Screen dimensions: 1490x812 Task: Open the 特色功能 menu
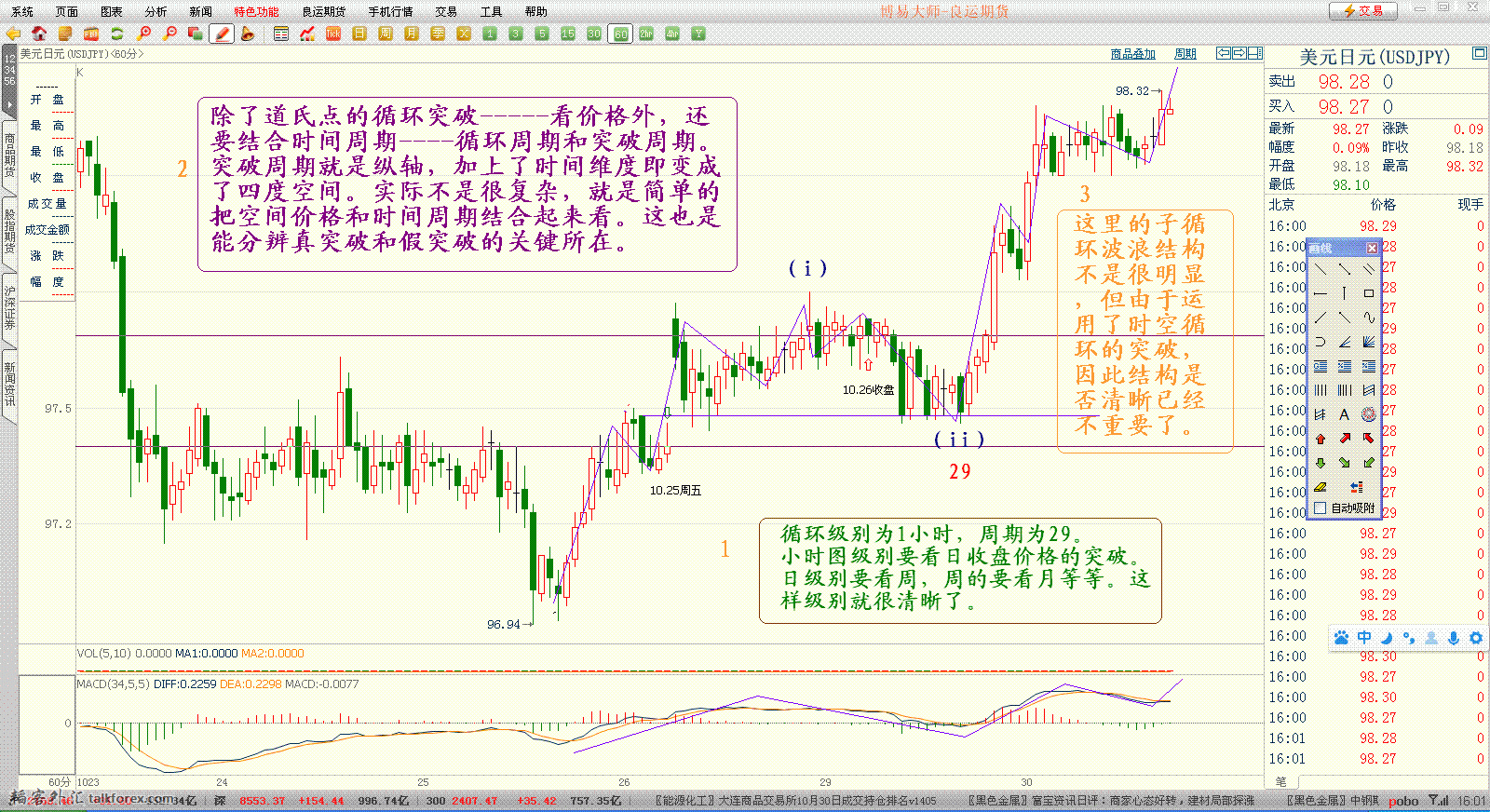[256, 11]
